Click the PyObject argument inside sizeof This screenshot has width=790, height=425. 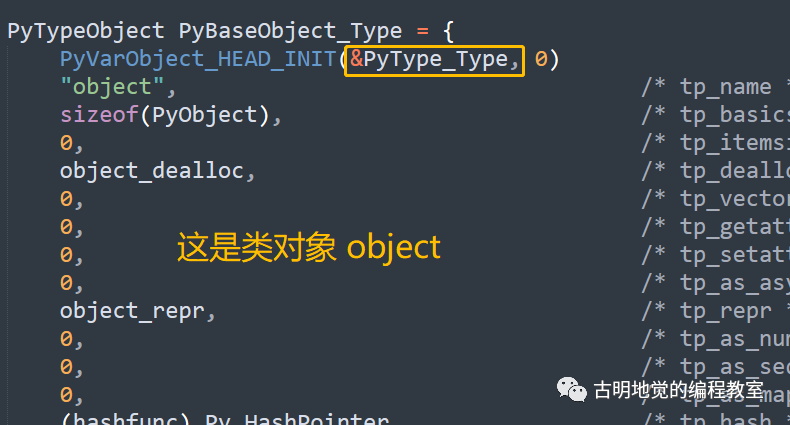point(205,115)
